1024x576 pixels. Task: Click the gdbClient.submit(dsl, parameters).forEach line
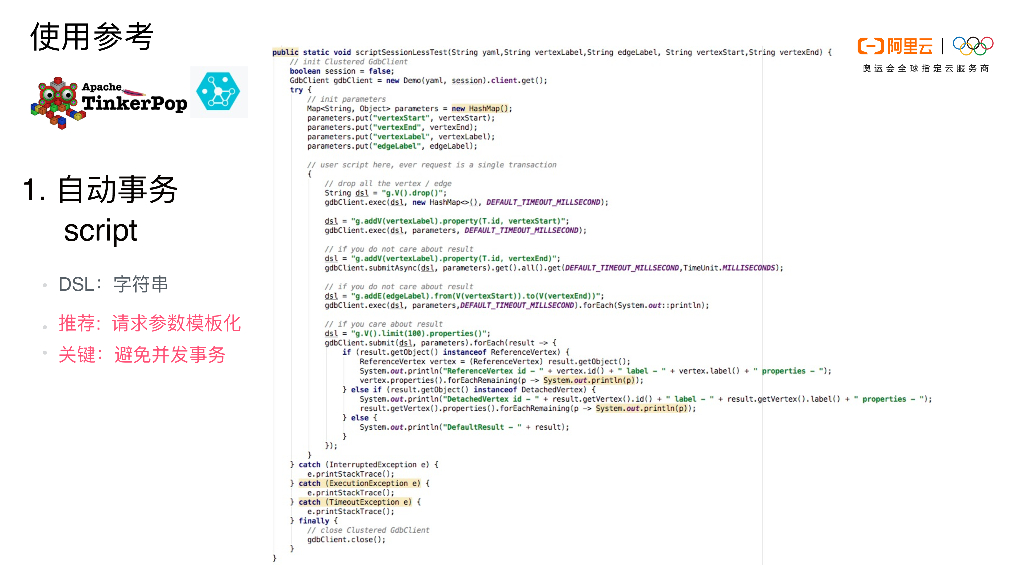[441, 343]
